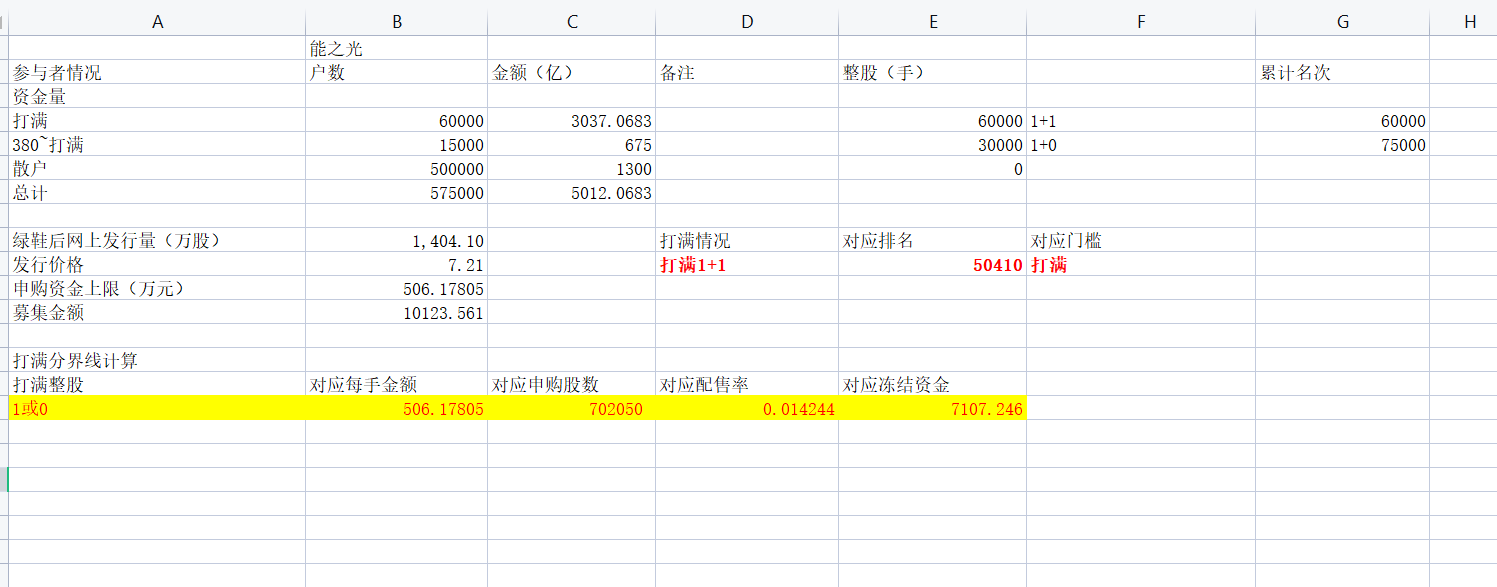
Task: Click the 绿鞋后网上发行量（万股） label
Action: coord(157,240)
